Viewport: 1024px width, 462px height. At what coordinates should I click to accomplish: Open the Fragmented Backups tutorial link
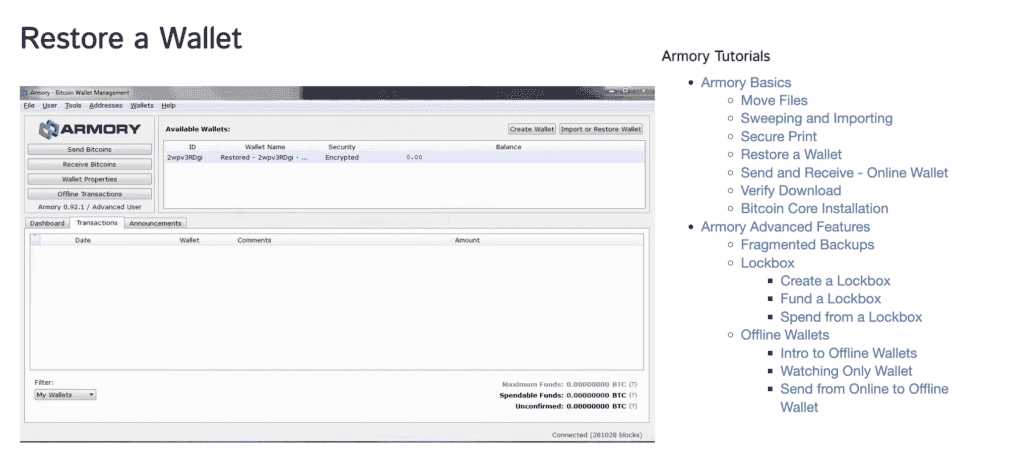tap(807, 244)
